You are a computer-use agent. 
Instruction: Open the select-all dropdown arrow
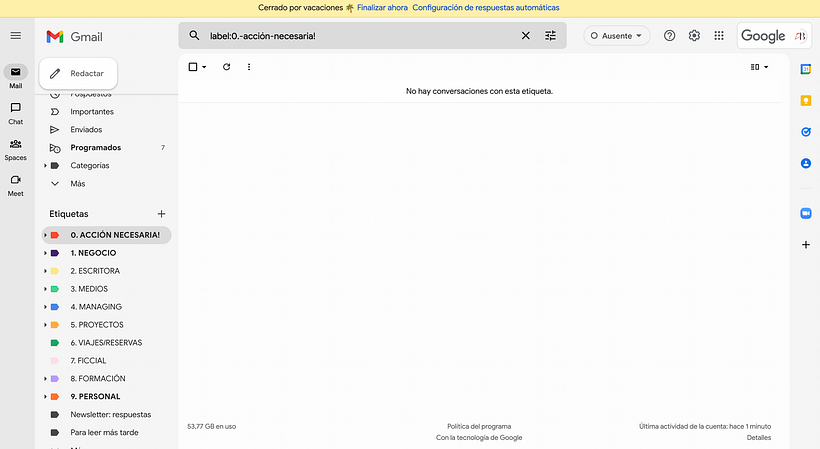click(x=204, y=67)
